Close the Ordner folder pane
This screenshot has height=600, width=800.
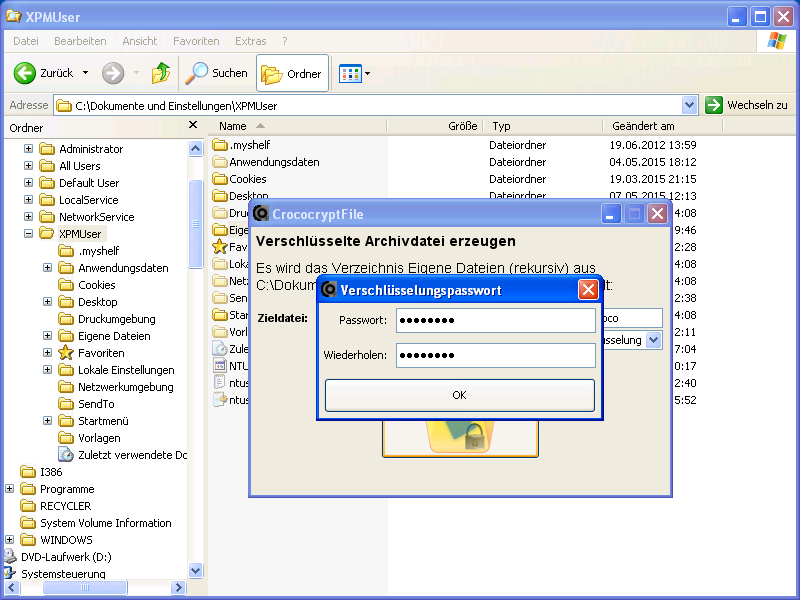pyautogui.click(x=193, y=125)
